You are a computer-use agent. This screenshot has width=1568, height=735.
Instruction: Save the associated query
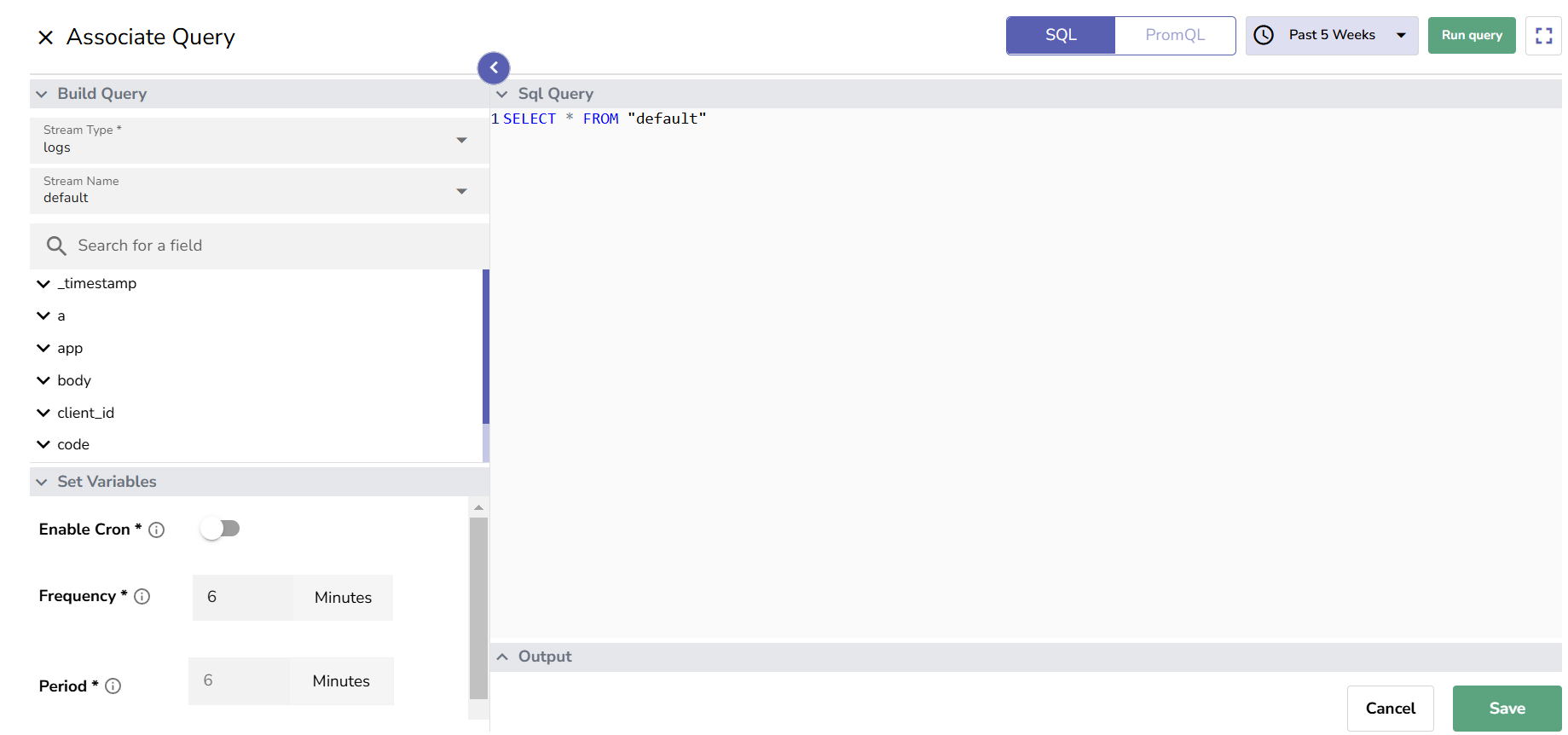1507,709
